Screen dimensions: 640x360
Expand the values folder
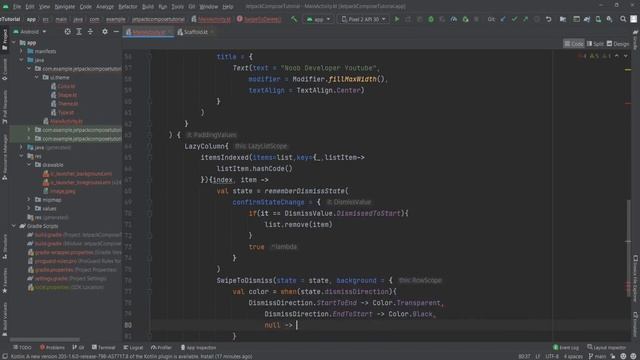(29, 208)
